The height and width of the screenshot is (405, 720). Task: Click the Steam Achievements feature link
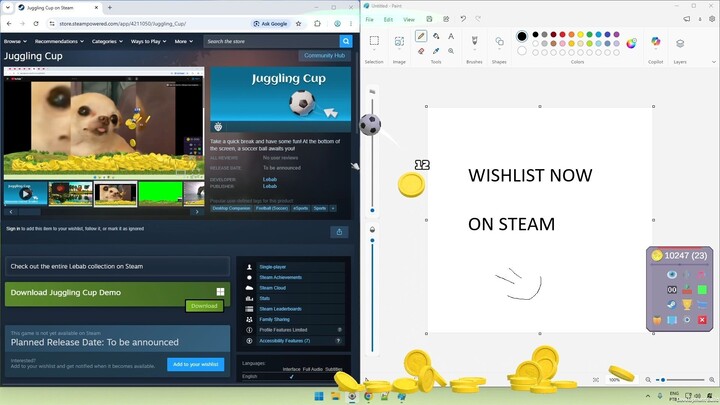click(x=280, y=277)
